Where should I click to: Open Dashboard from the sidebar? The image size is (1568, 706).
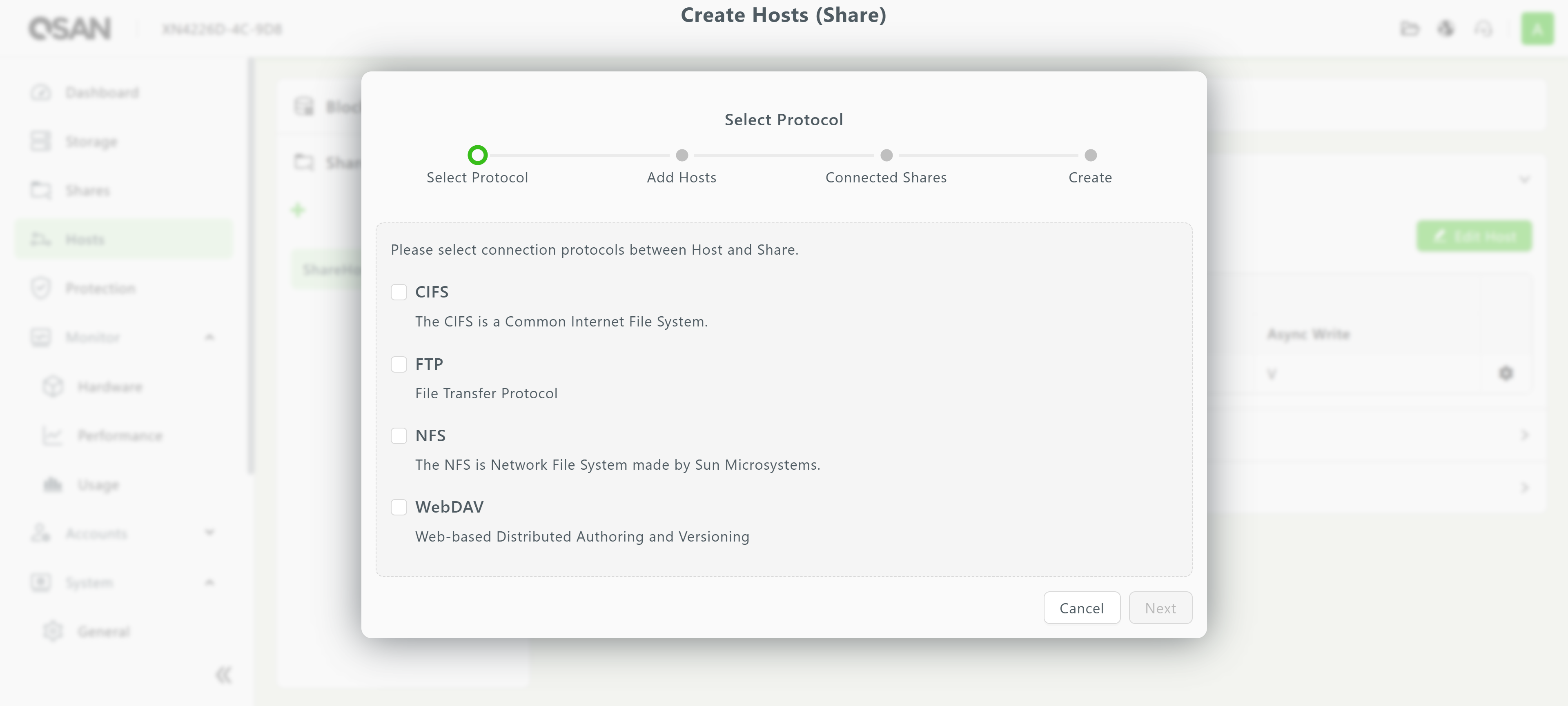(x=102, y=92)
